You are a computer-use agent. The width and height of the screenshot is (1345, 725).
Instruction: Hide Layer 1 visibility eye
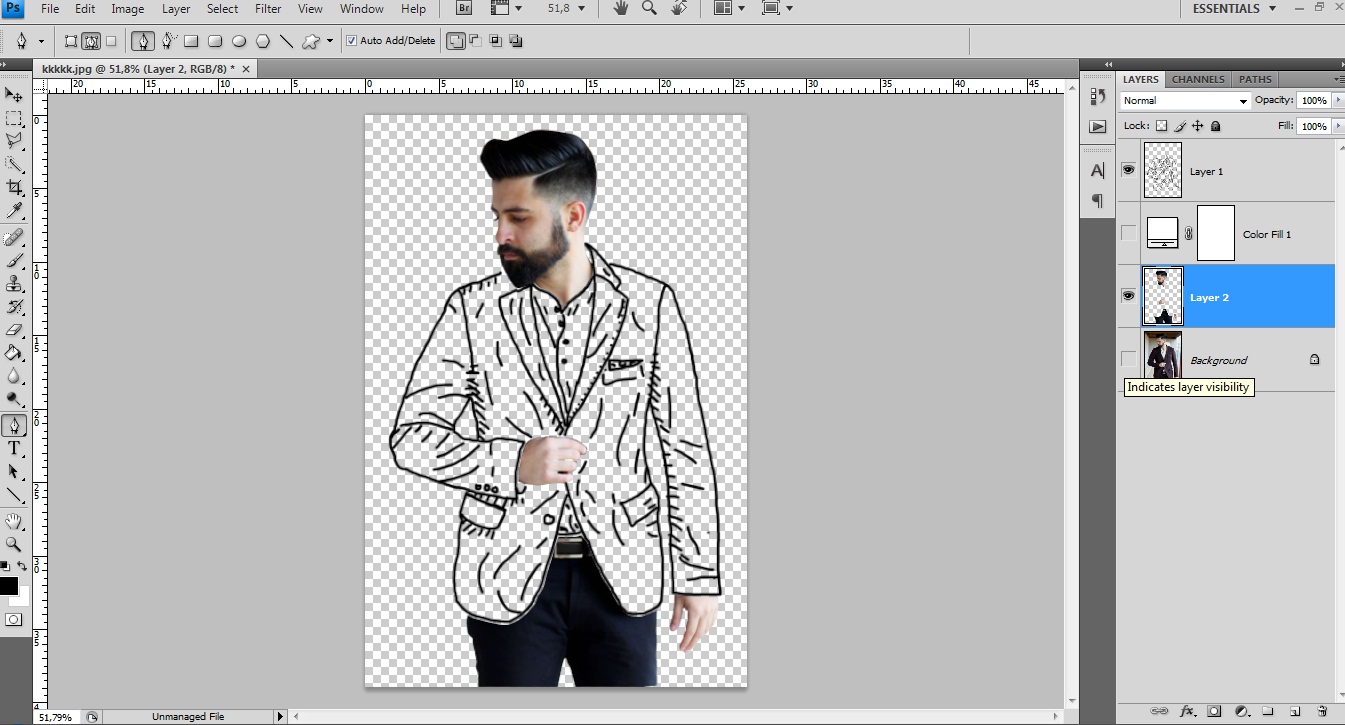1128,170
